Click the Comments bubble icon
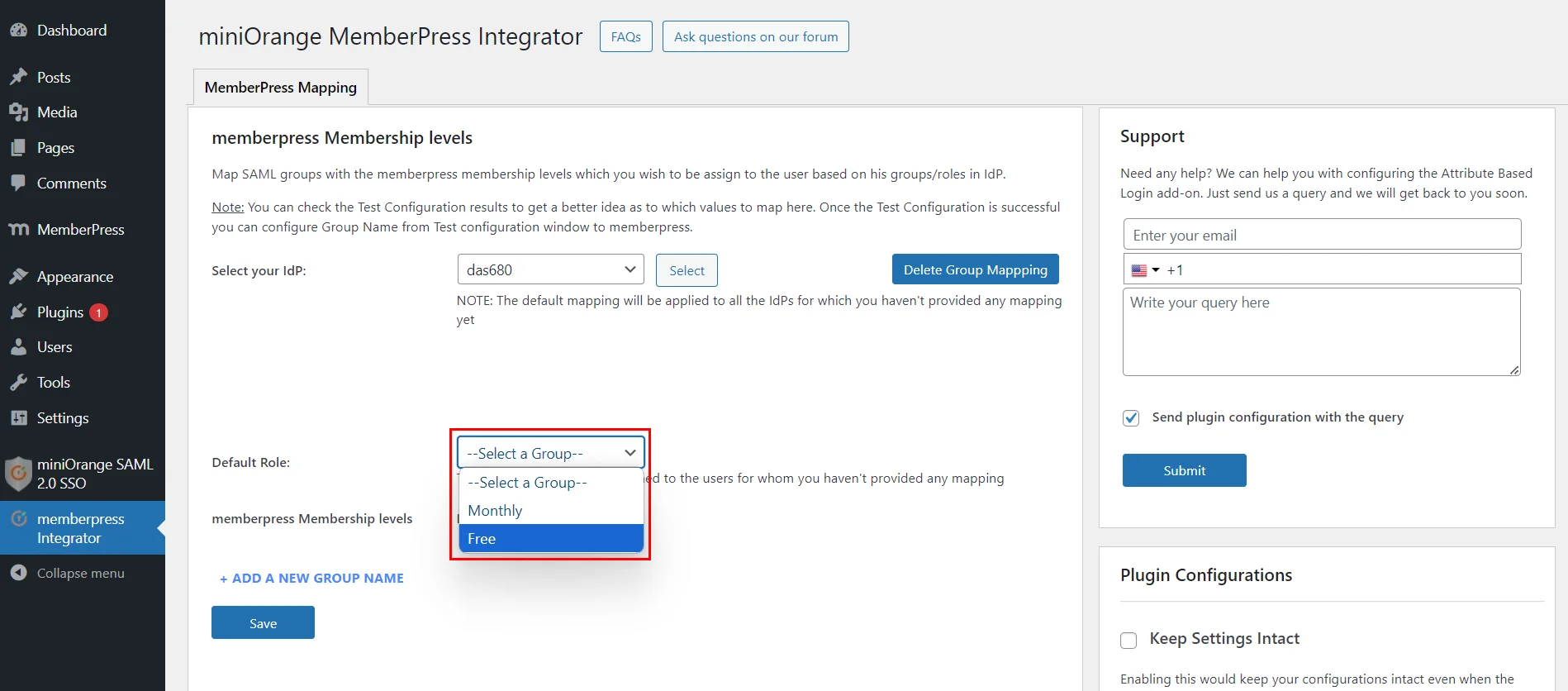The height and width of the screenshot is (691, 1568). [18, 183]
